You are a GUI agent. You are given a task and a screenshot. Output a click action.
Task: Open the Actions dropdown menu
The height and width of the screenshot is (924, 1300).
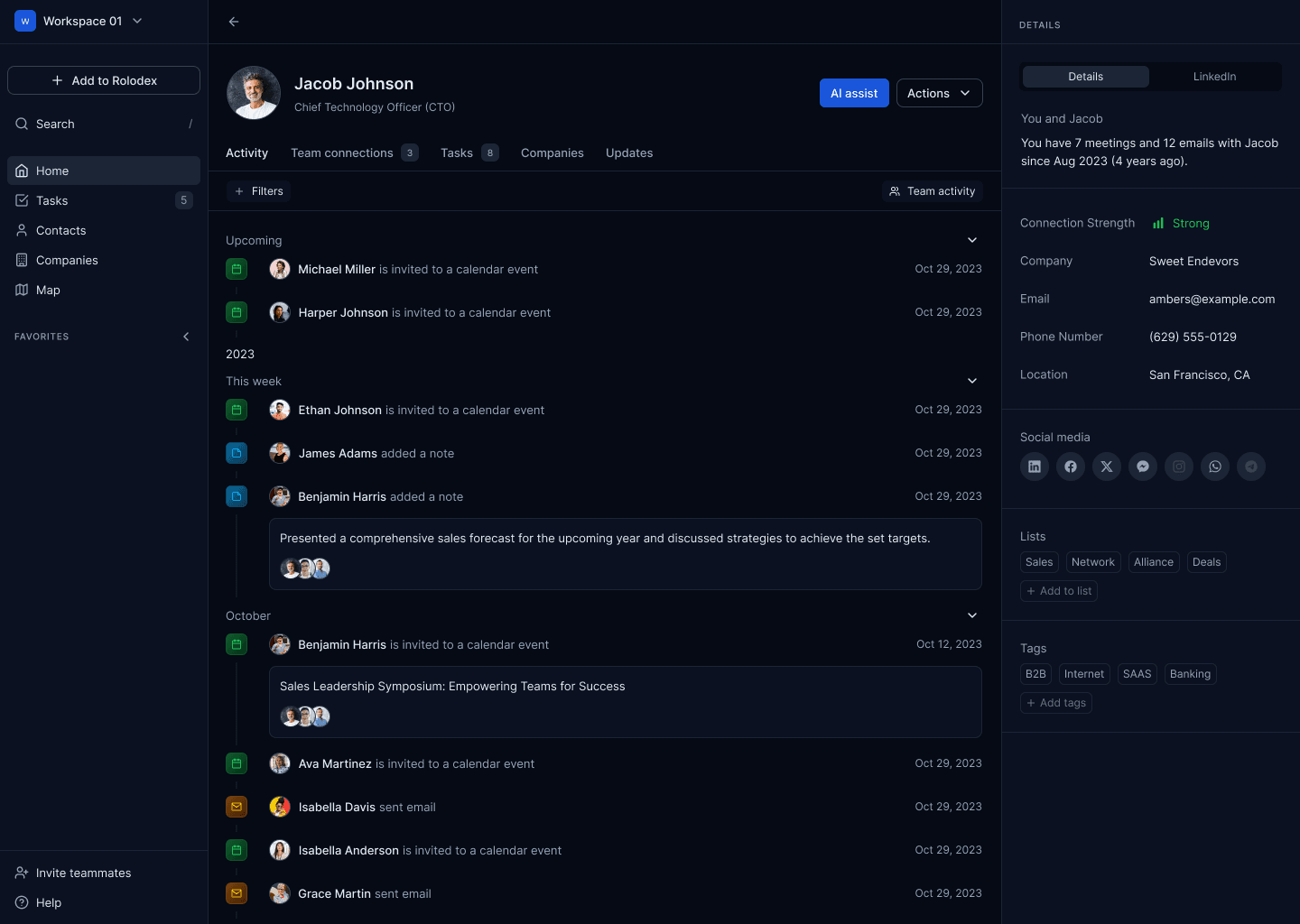939,93
